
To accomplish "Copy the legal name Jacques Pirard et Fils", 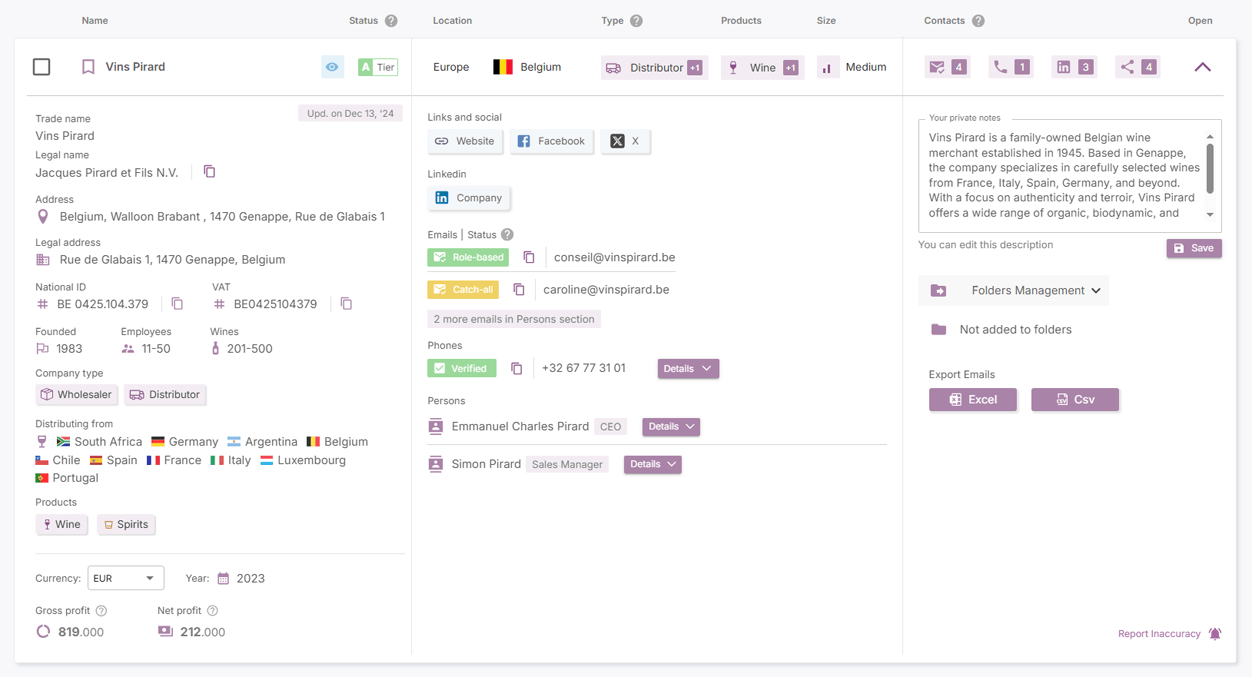I will tap(209, 172).
